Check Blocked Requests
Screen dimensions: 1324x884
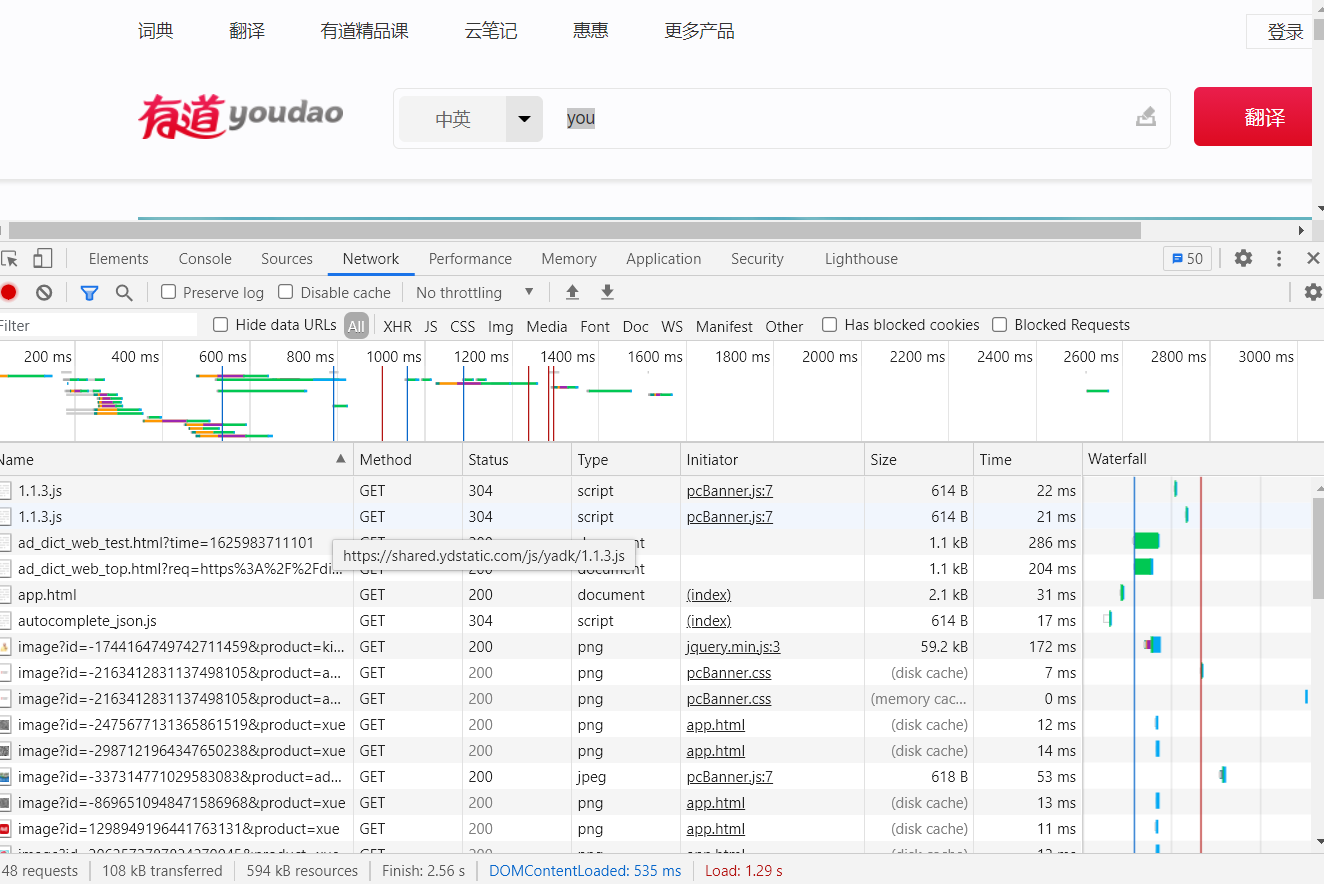999,324
